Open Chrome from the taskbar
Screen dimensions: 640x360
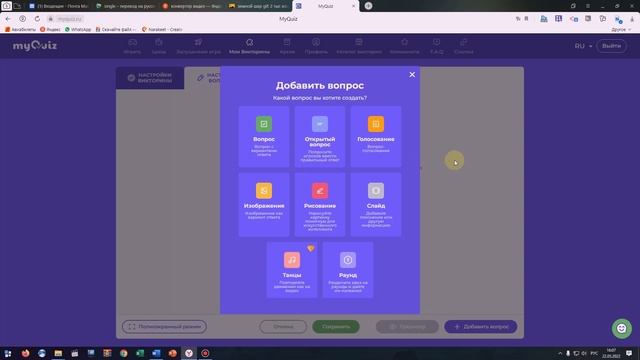123,353
